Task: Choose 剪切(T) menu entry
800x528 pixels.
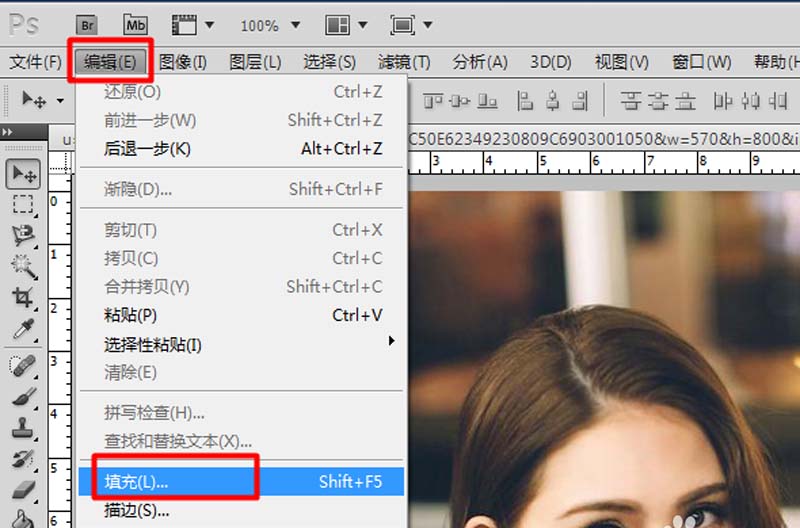Action: [x=242, y=231]
